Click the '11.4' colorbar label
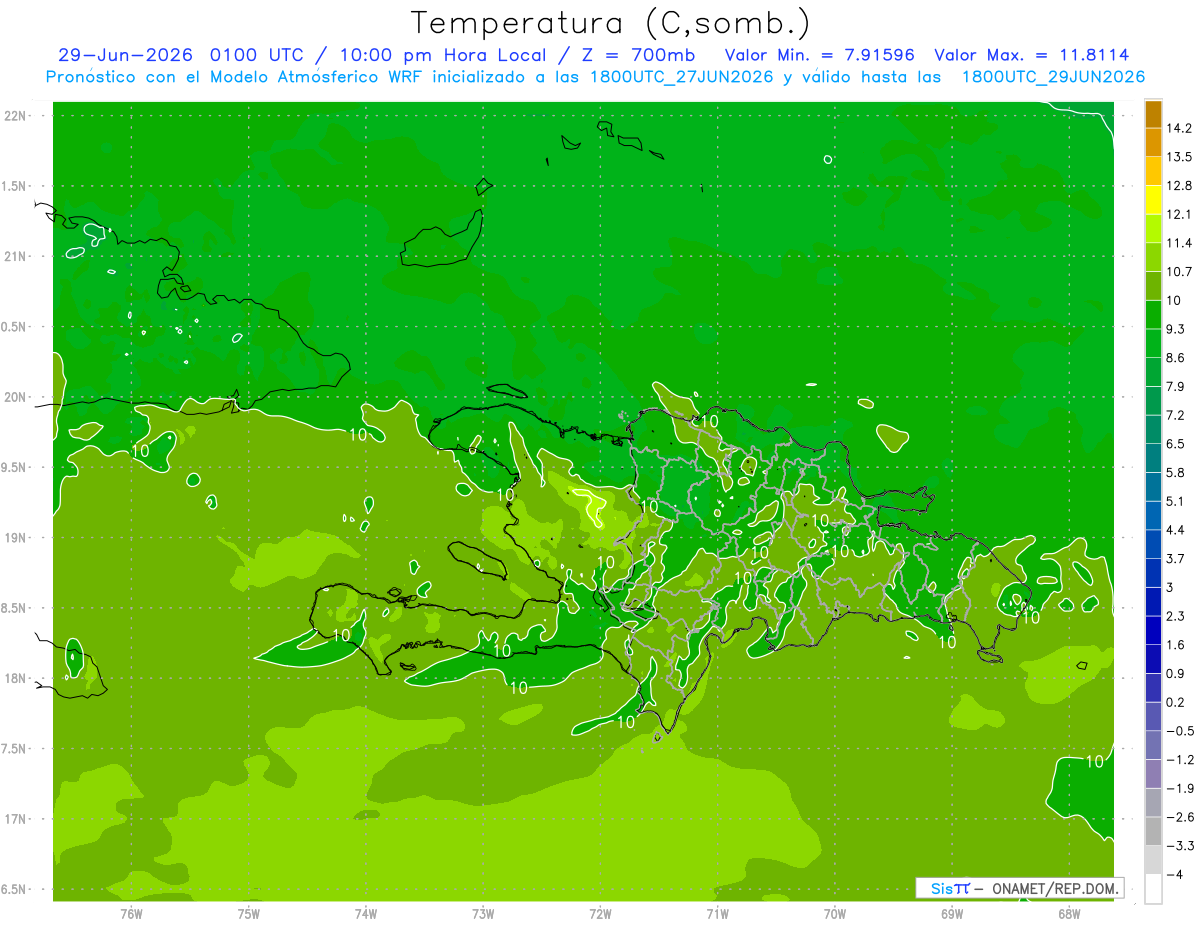Viewport: 1200px width, 927px height. (1180, 243)
